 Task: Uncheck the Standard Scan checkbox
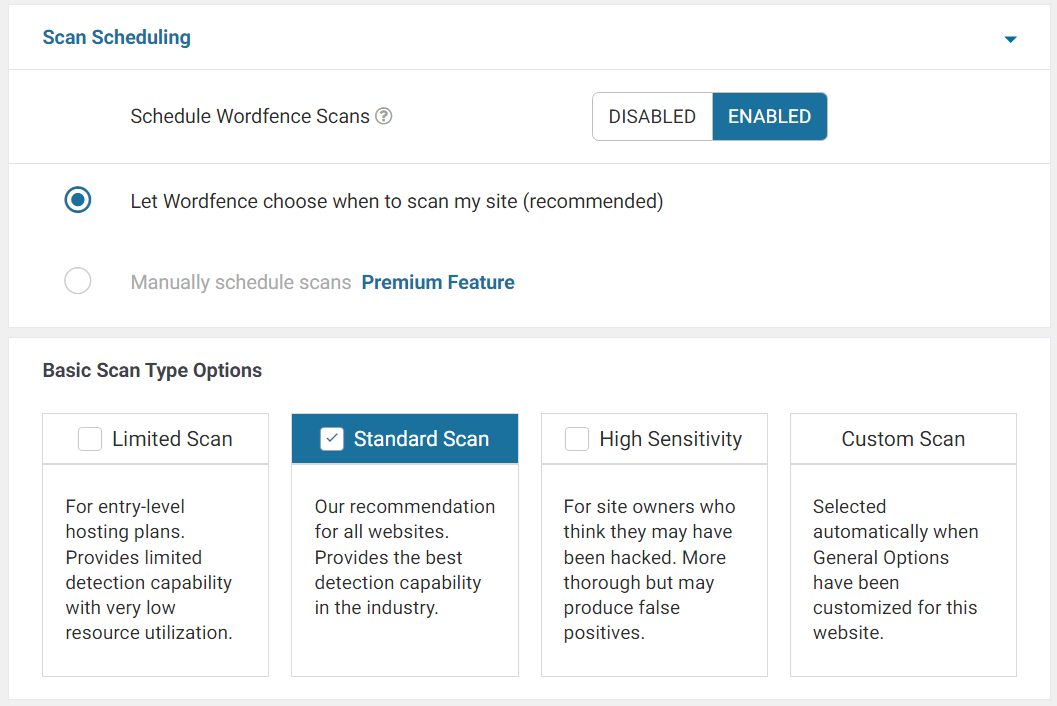(332, 439)
